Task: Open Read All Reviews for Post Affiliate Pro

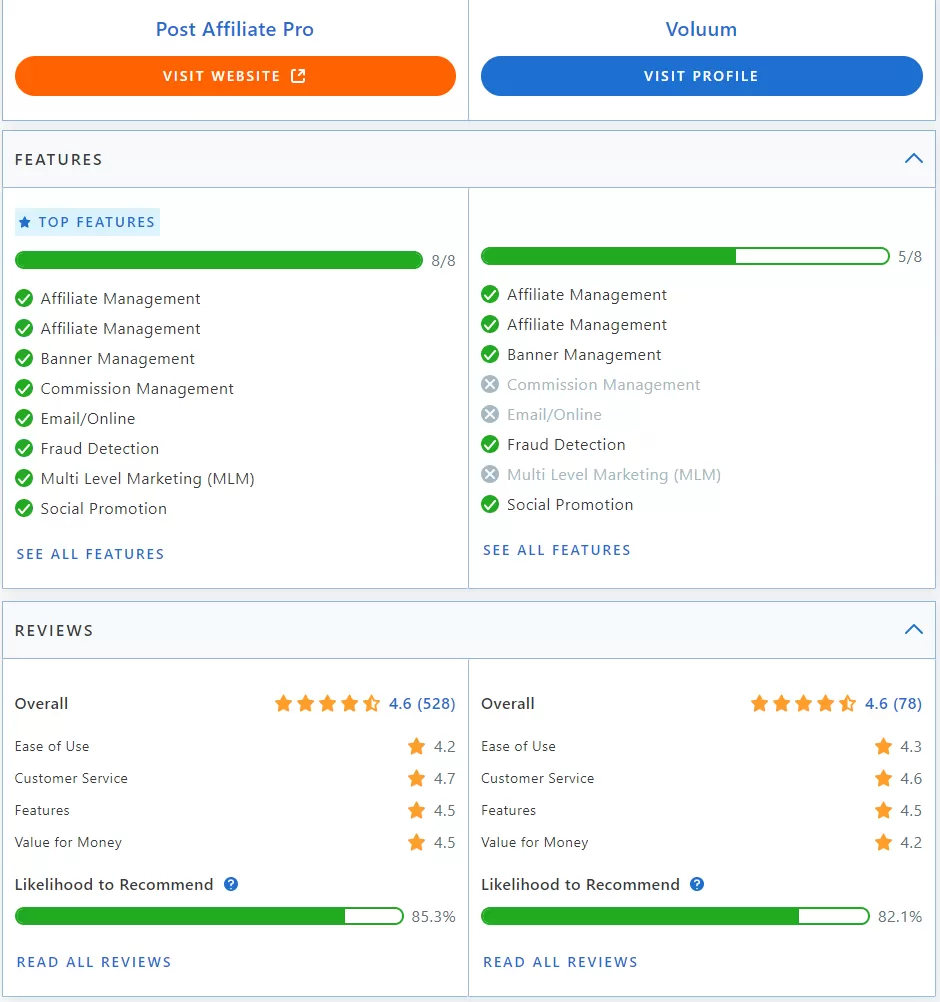Action: pos(93,961)
